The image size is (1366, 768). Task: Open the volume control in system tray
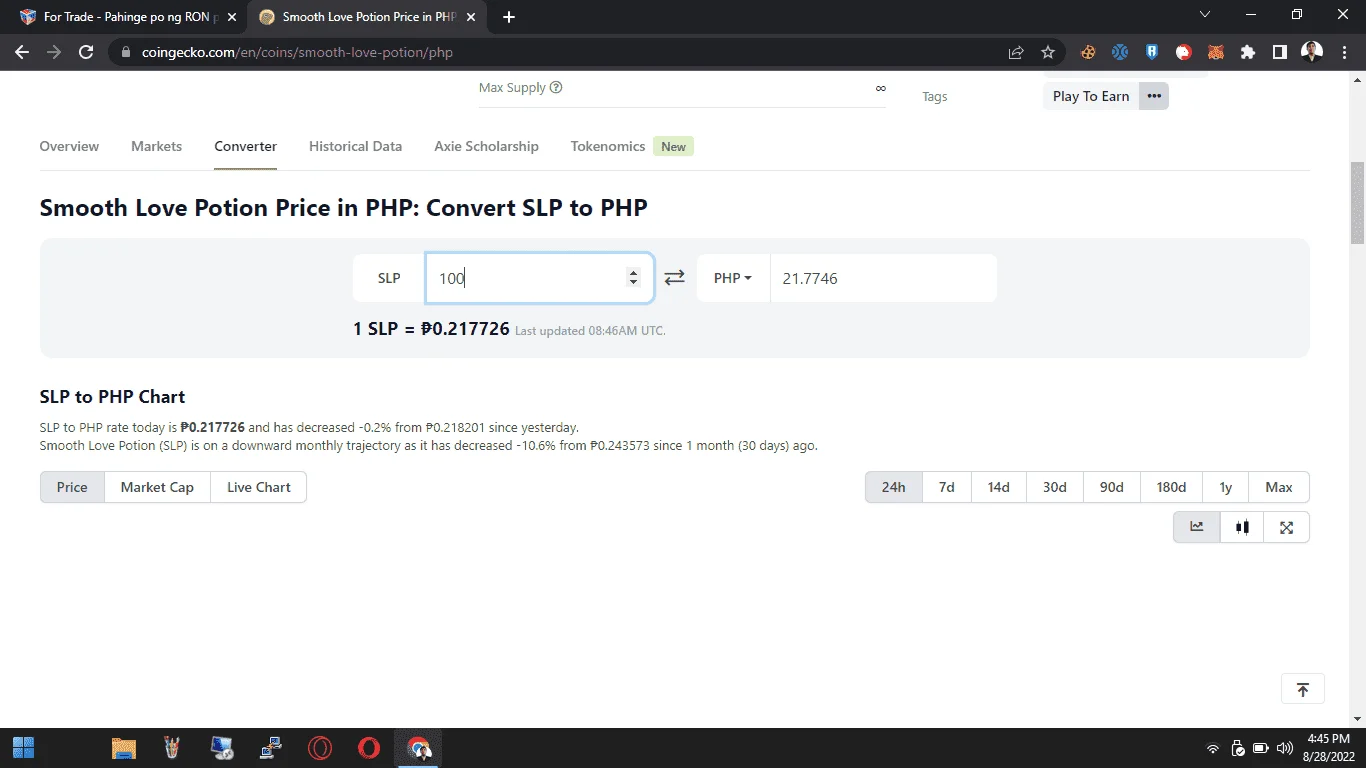(x=1285, y=748)
